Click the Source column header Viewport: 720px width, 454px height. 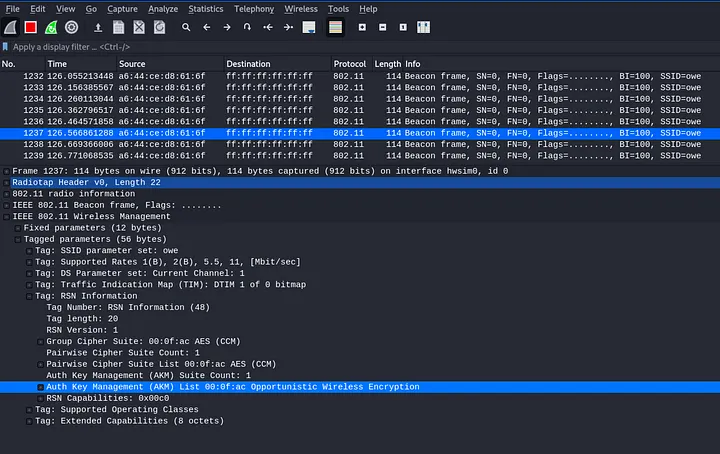(x=134, y=64)
